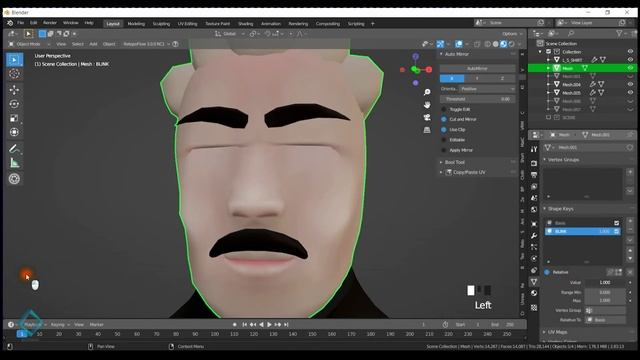The image size is (640, 360).
Task: Pick the Annotate pencil tool
Action: (x=14, y=149)
